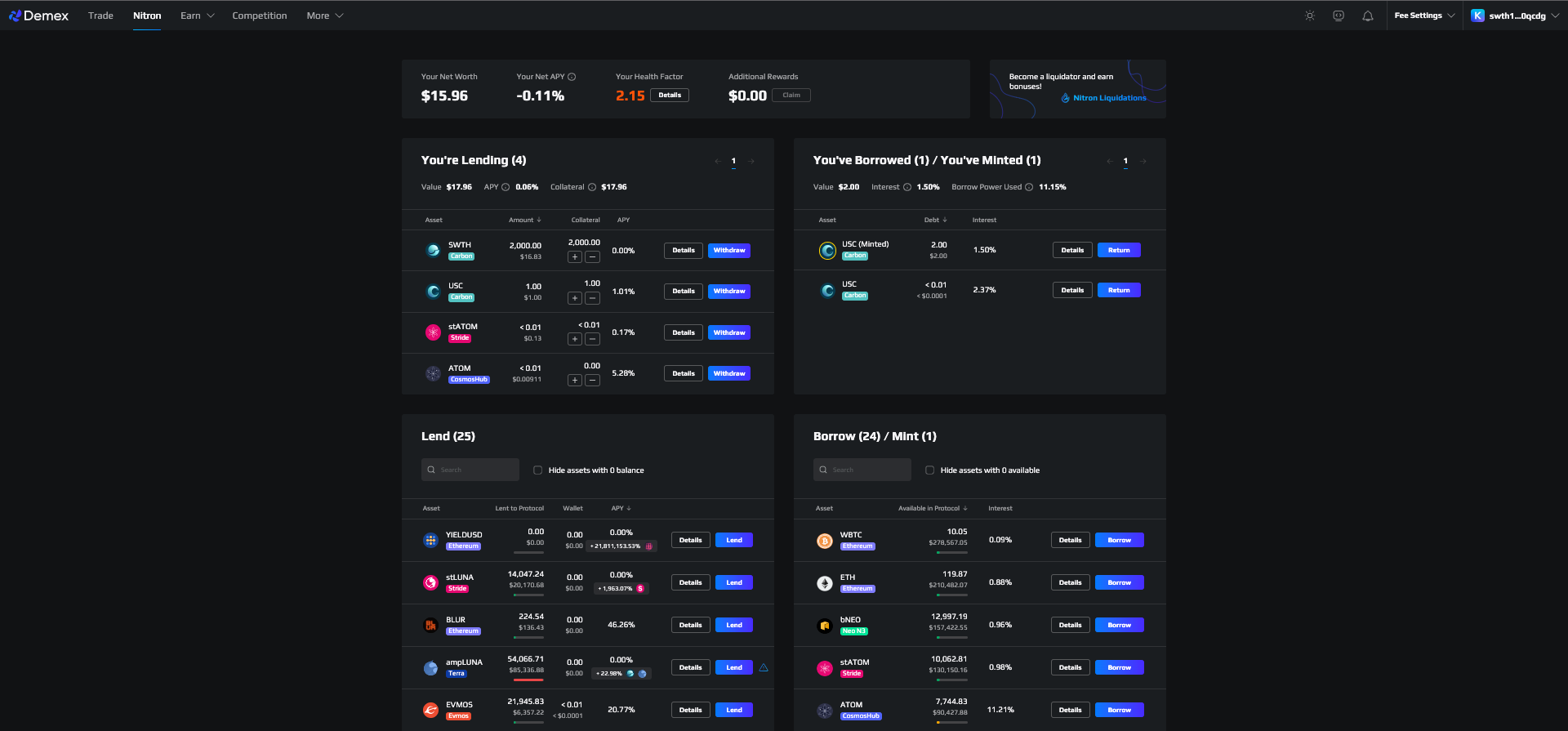Sort lending by Amount column
Screen dimensions: 1568x731
click(524, 220)
